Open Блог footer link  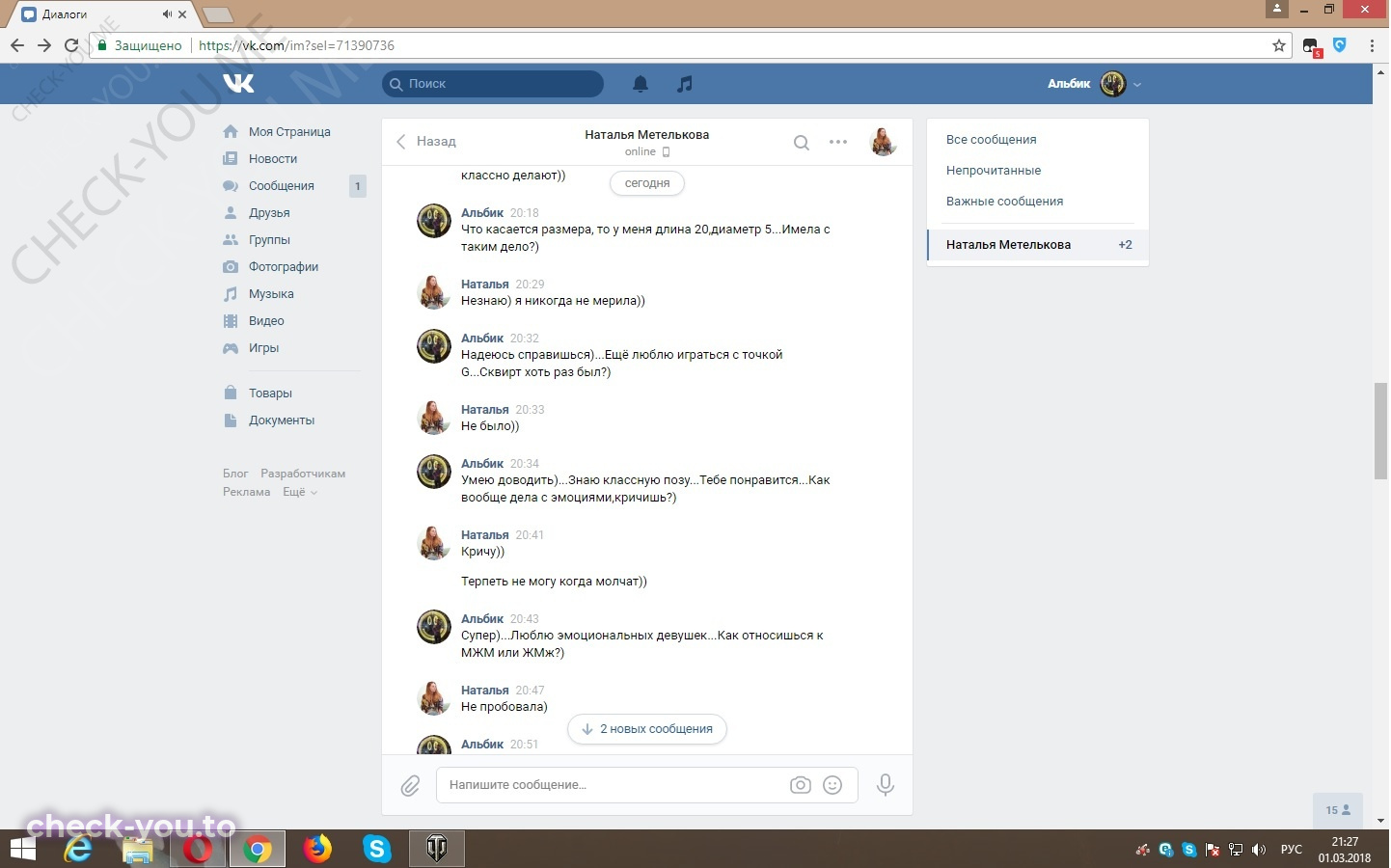click(x=235, y=474)
